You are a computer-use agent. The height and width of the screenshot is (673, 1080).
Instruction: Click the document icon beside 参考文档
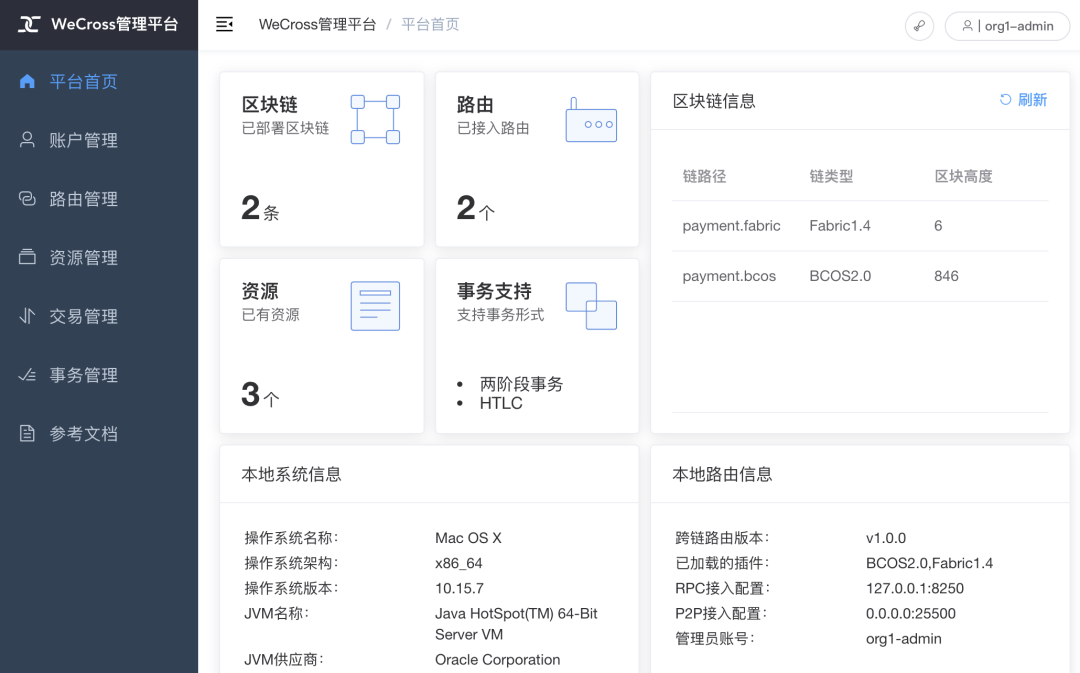27,433
